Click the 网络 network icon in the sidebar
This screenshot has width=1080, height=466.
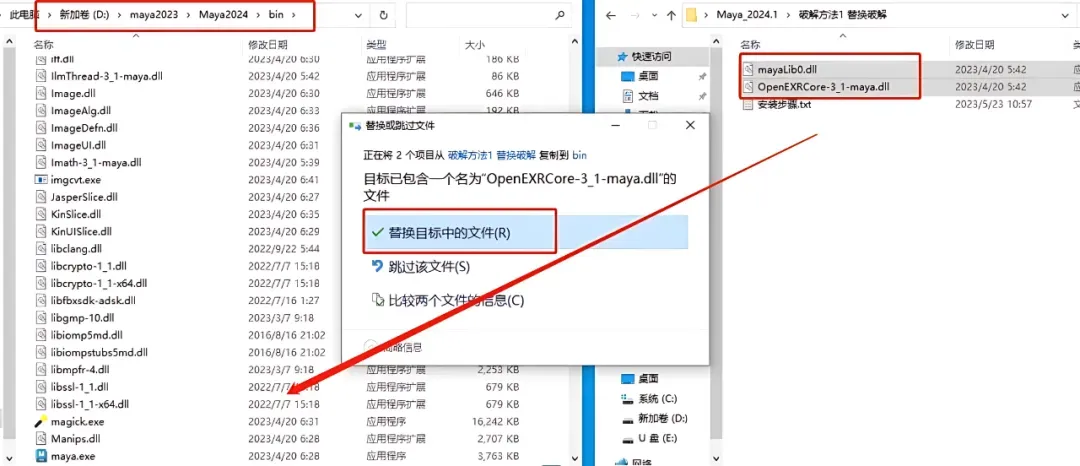tap(619, 462)
